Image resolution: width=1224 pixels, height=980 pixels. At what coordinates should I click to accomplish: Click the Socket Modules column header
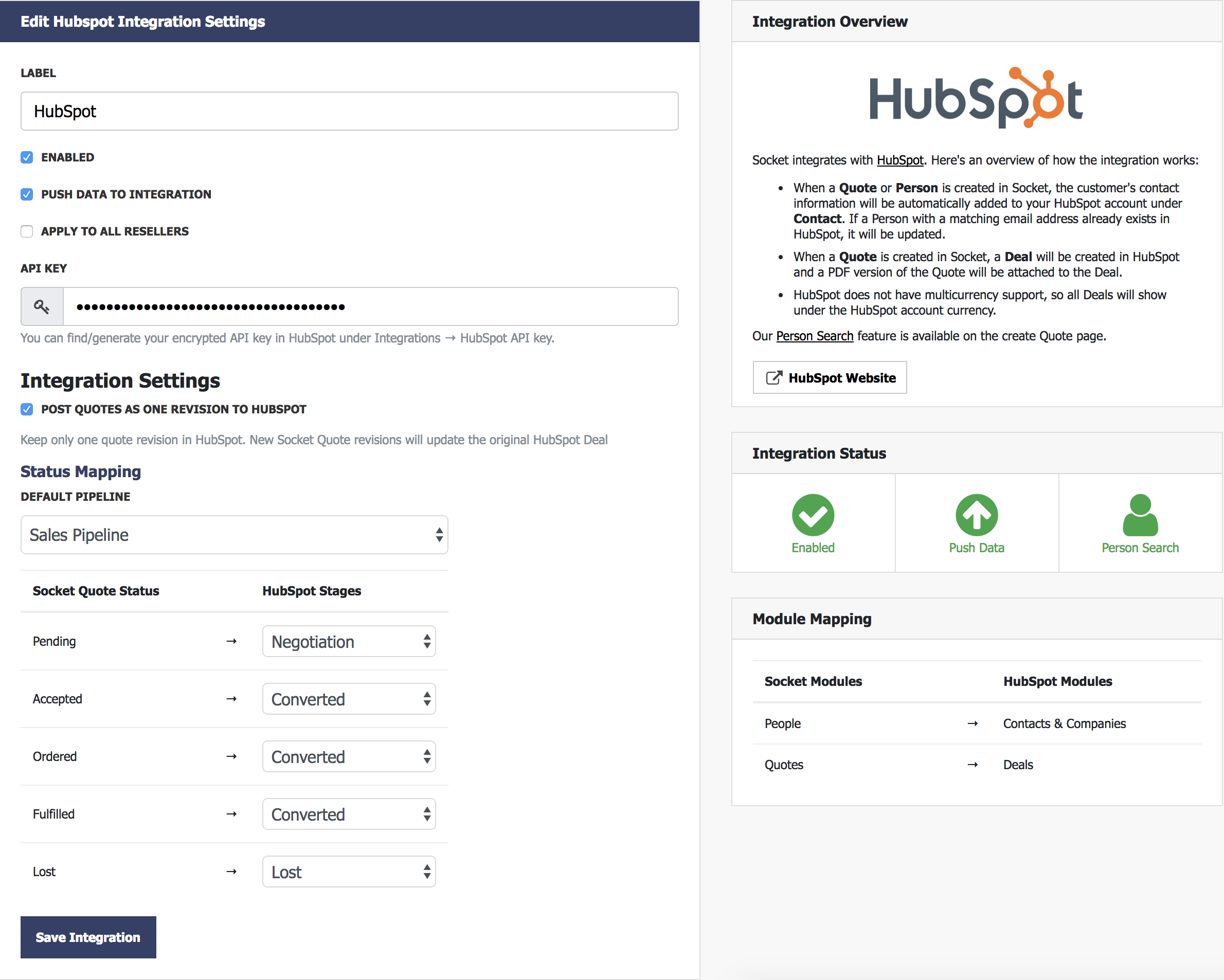click(813, 681)
